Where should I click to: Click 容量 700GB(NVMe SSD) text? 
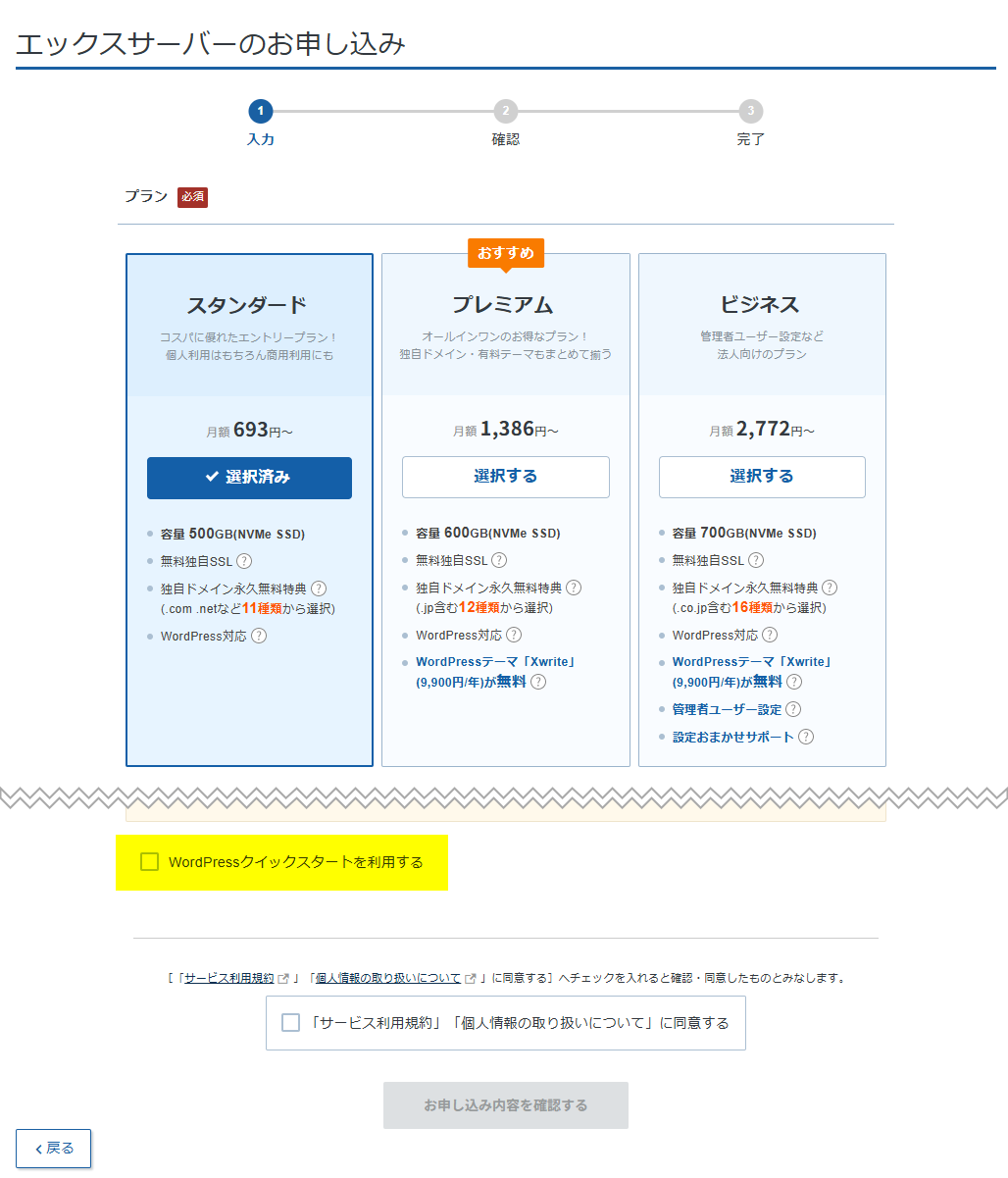[744, 534]
